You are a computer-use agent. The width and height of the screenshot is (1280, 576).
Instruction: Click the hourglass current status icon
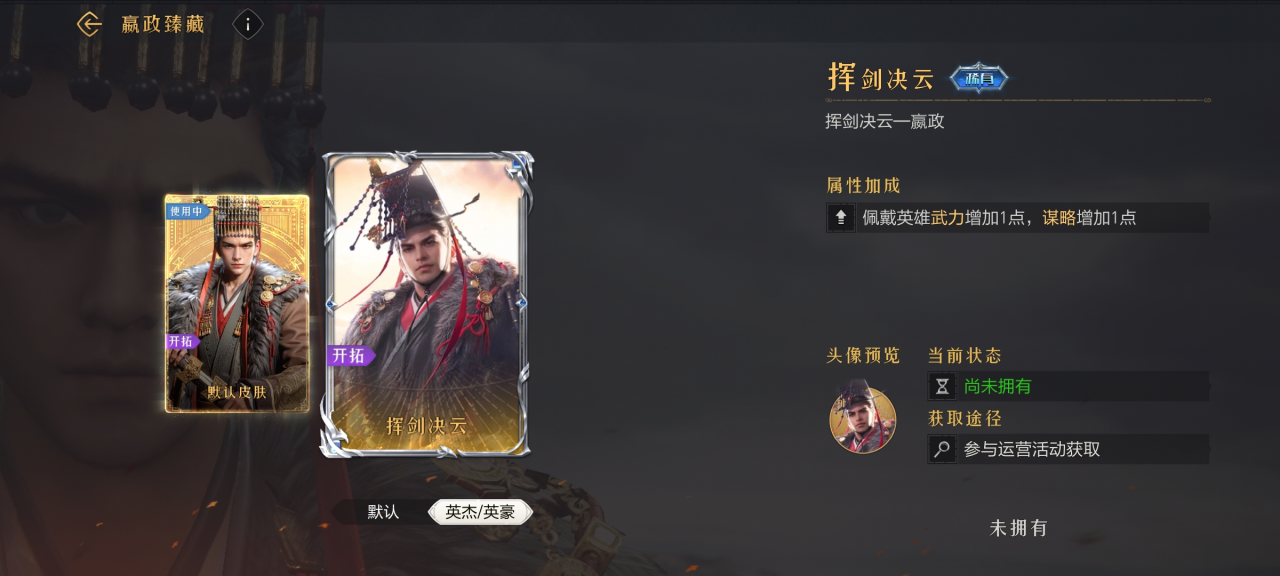[x=942, y=386]
